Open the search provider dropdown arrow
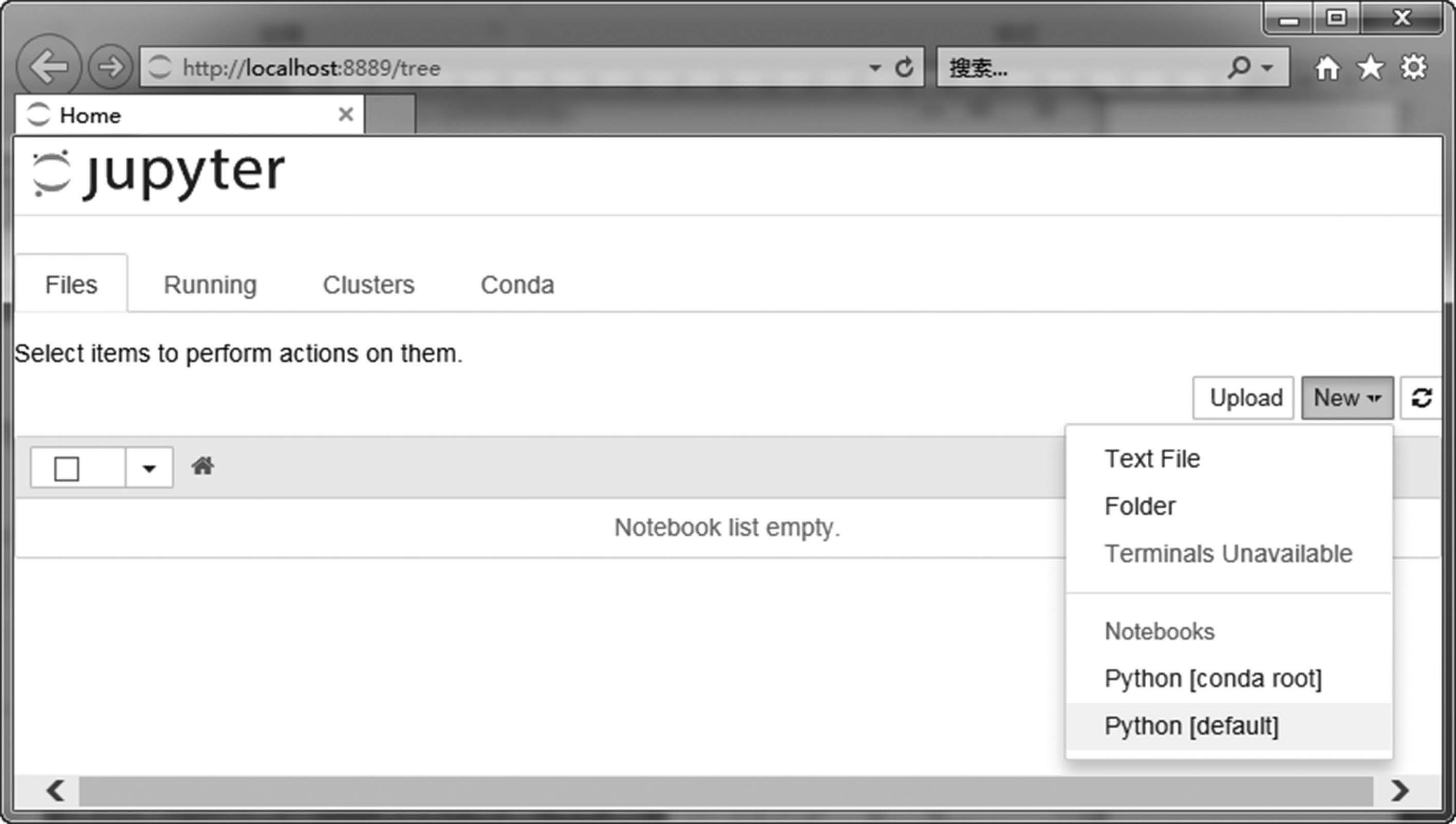The image size is (1456, 824). pyautogui.click(x=1267, y=68)
